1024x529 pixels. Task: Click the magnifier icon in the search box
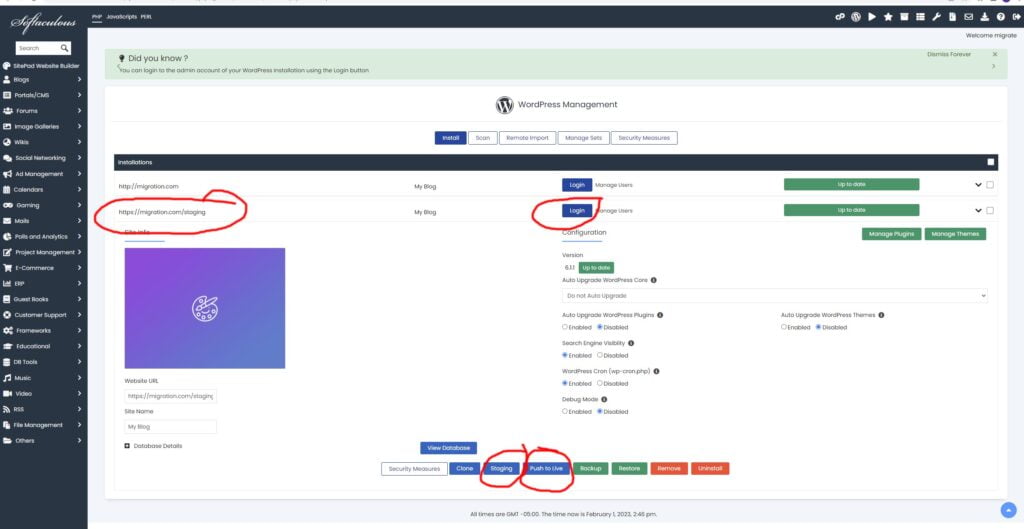pos(64,48)
